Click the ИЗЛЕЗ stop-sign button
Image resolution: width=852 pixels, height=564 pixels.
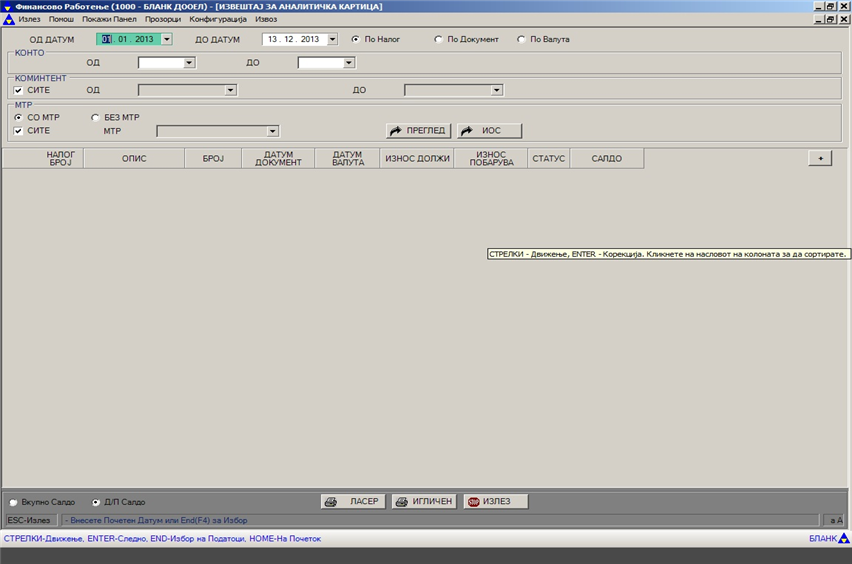point(495,502)
